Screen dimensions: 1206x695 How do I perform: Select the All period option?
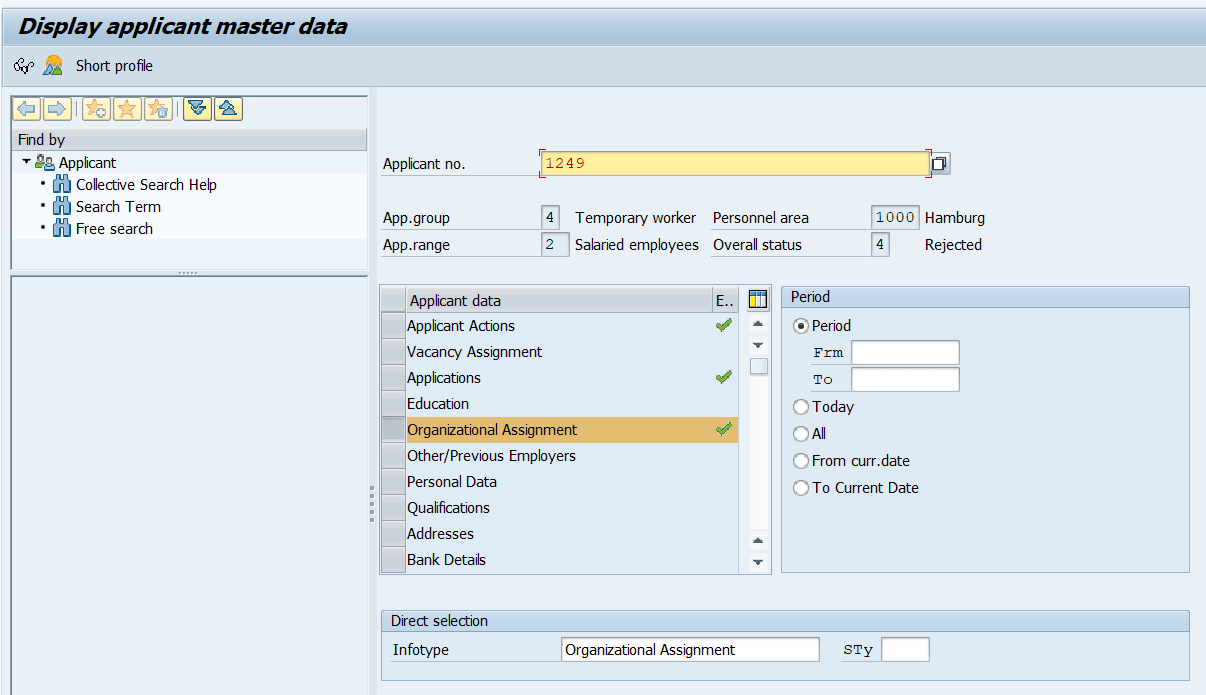coord(801,434)
